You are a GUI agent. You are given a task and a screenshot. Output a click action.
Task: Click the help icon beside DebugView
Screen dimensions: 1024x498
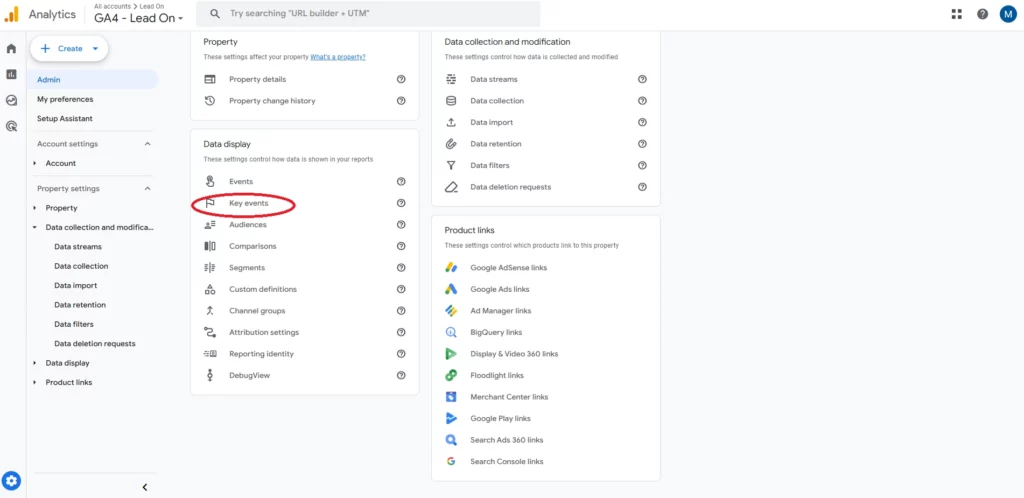401,375
